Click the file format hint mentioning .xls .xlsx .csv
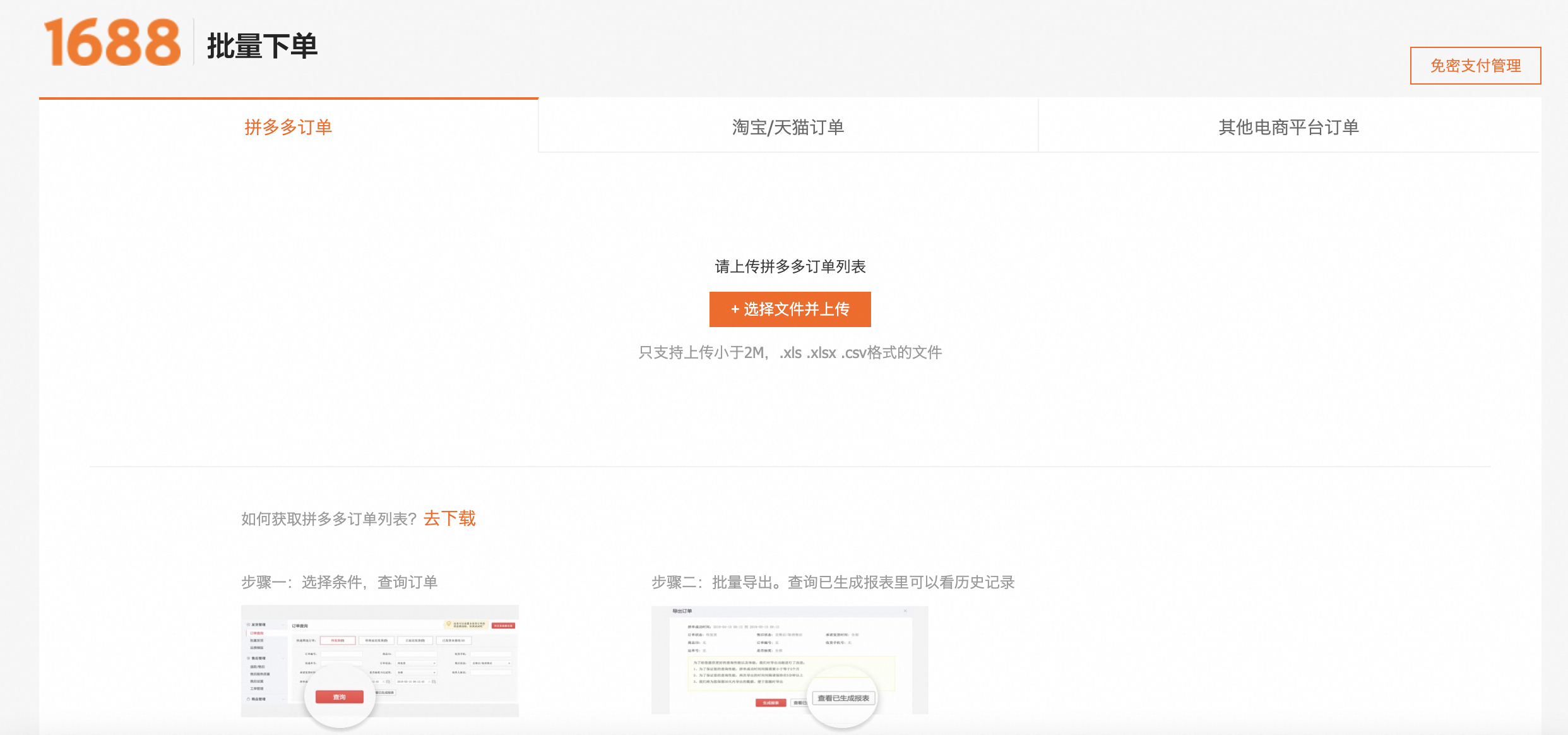 pyautogui.click(x=790, y=352)
